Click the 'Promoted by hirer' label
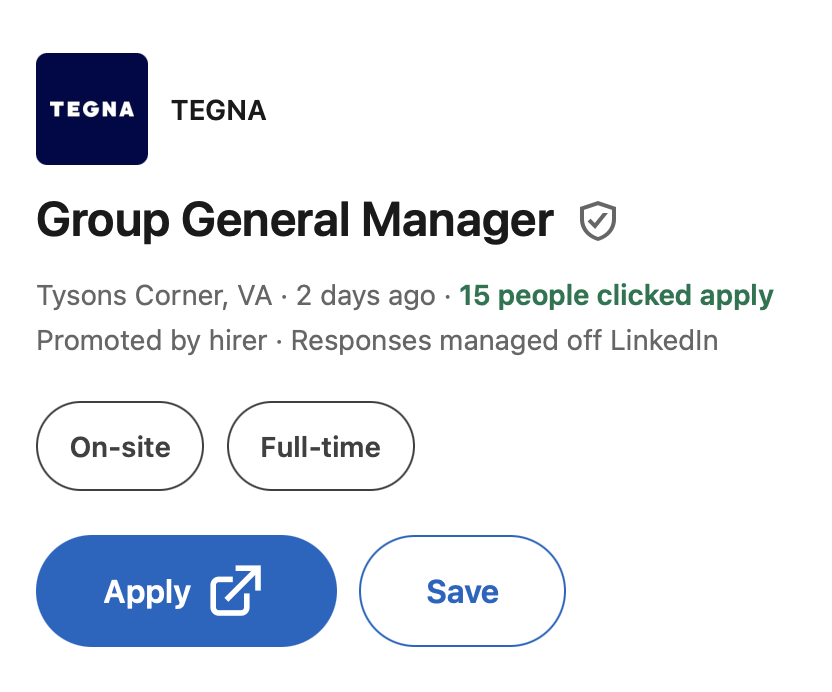832x692 pixels. 152,340
